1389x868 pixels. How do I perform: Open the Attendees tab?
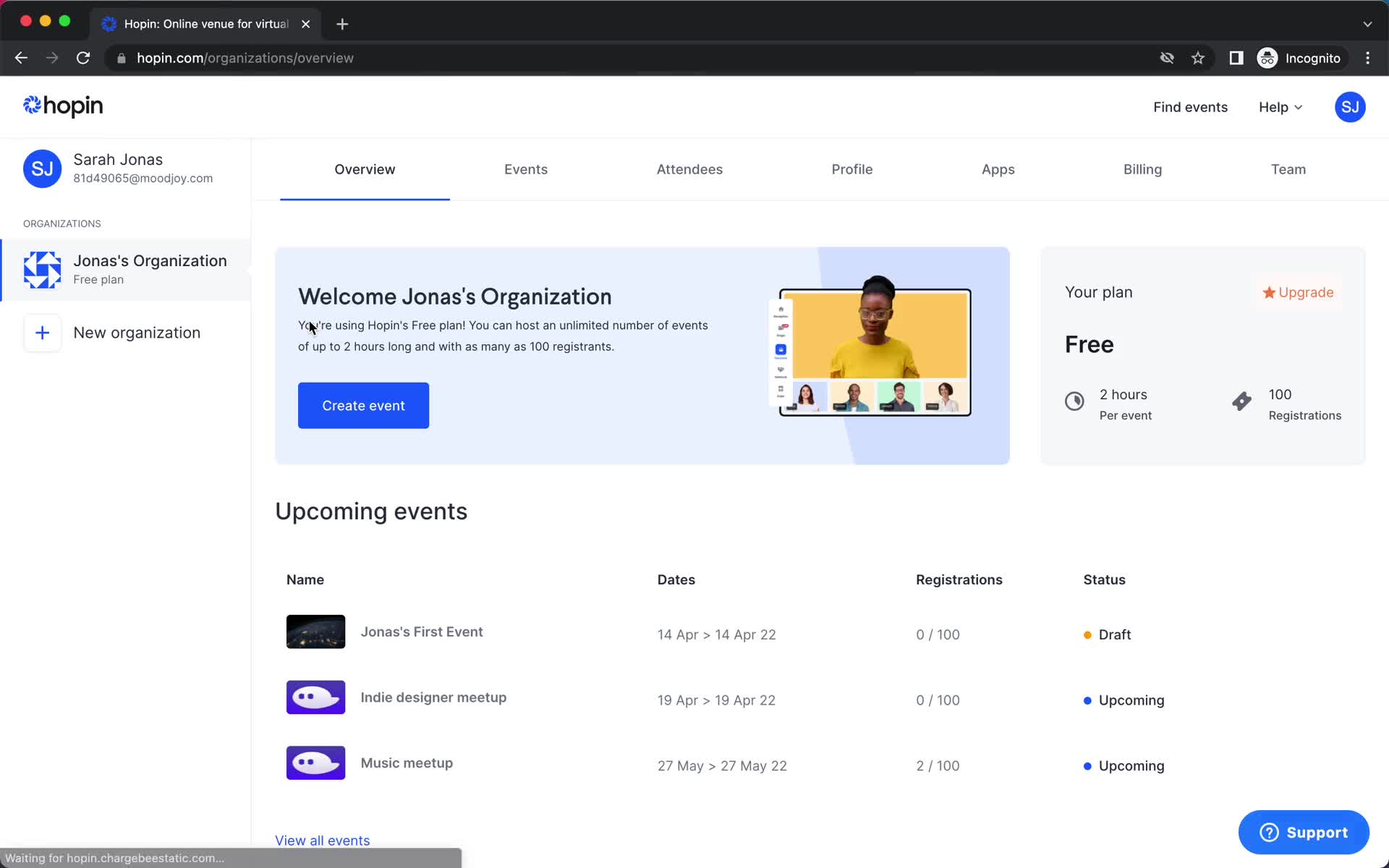689,169
